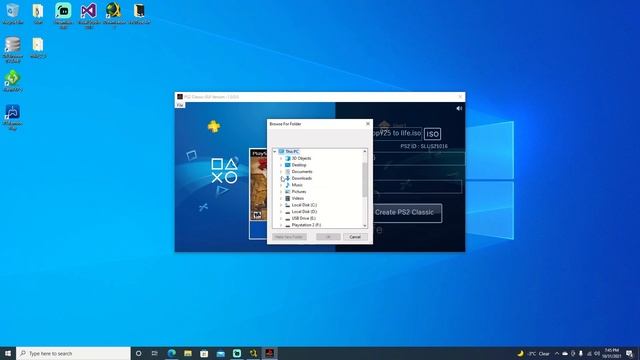This screenshot has height=360, width=640.
Task: Open the zipped folder beside the database shortcut
Action: click(x=38, y=47)
